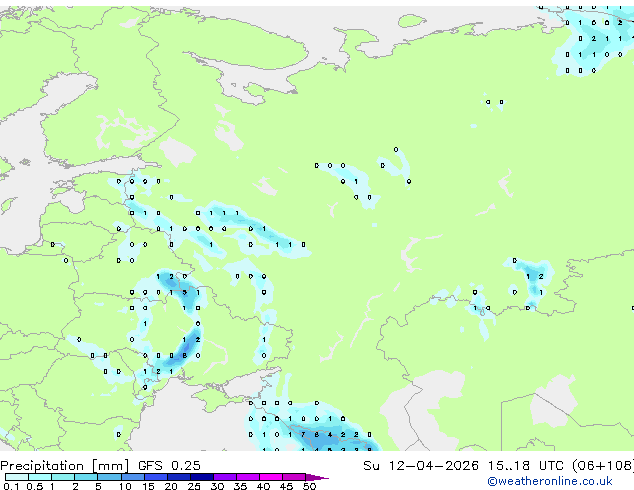Screen dimensions: 634x490
Task: Select the 10–15 mm legend swatch
Action: point(133,477)
